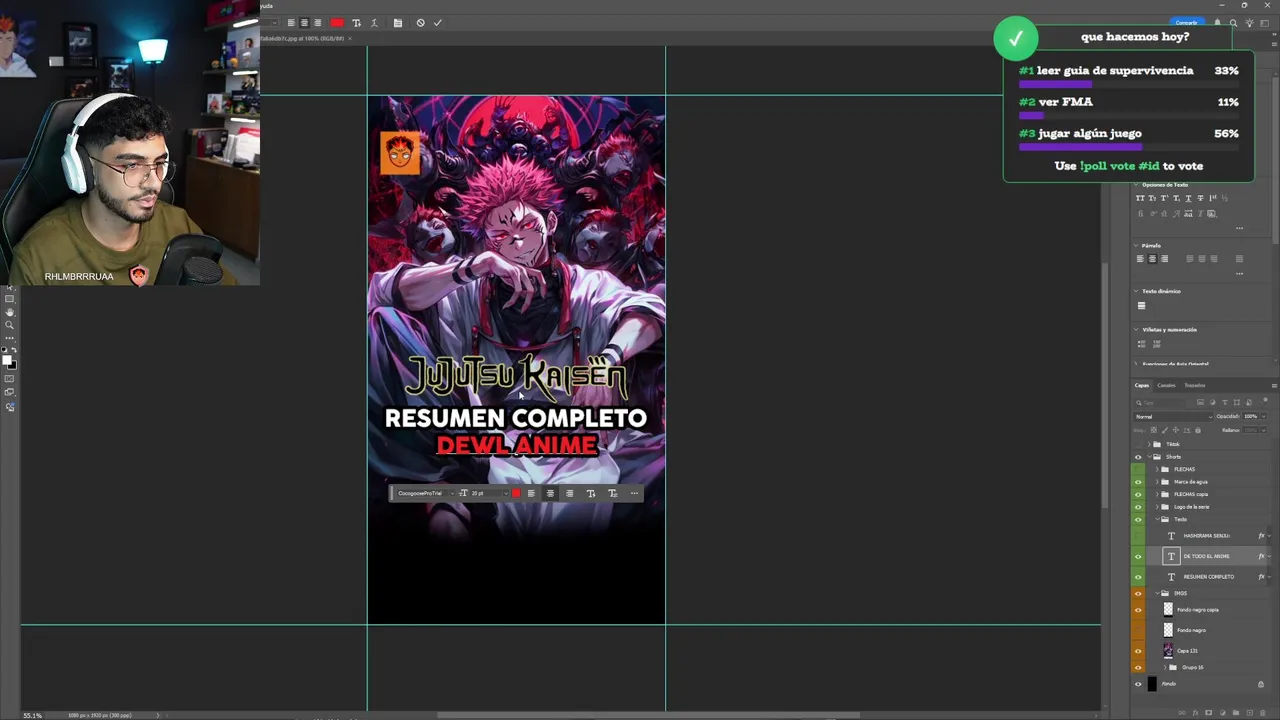Hide the Logo de la serie group
Screen dimensions: 1280x720
coord(1137,506)
